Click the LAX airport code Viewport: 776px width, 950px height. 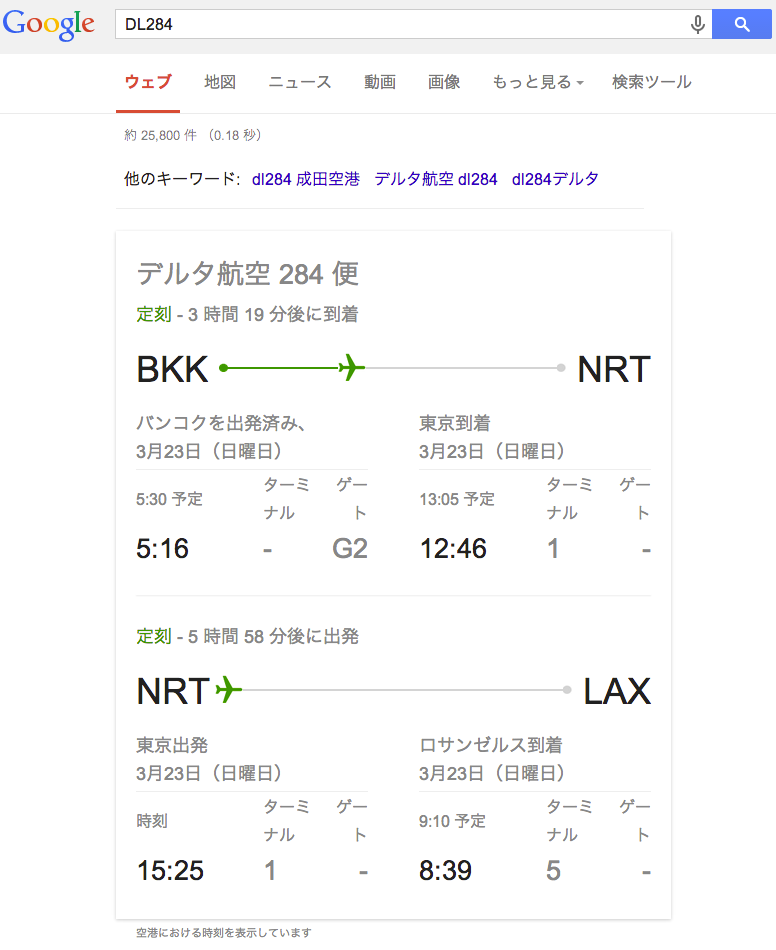click(617, 691)
